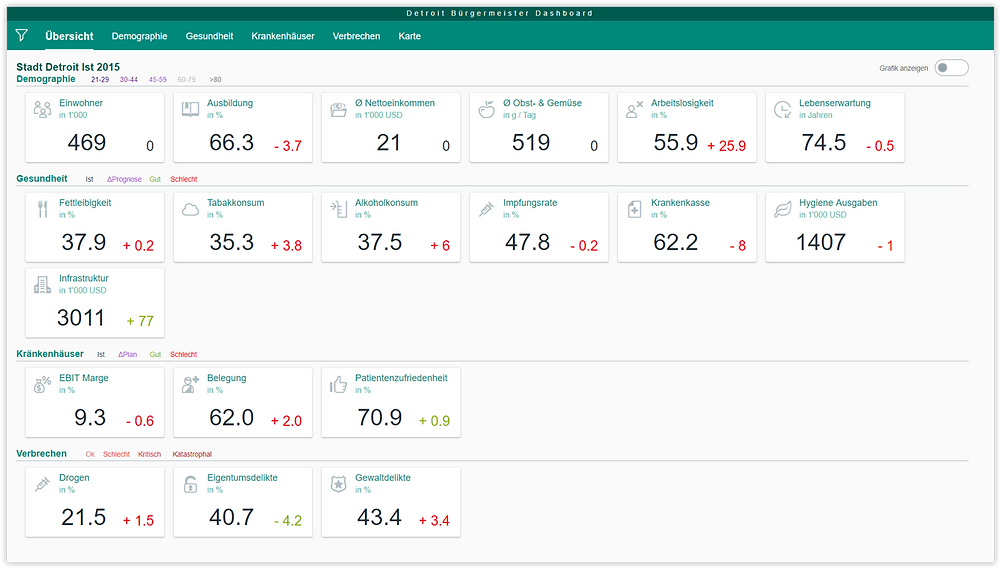Click the EBIT Marge money icon
The image size is (1000, 569).
[x=42, y=384]
